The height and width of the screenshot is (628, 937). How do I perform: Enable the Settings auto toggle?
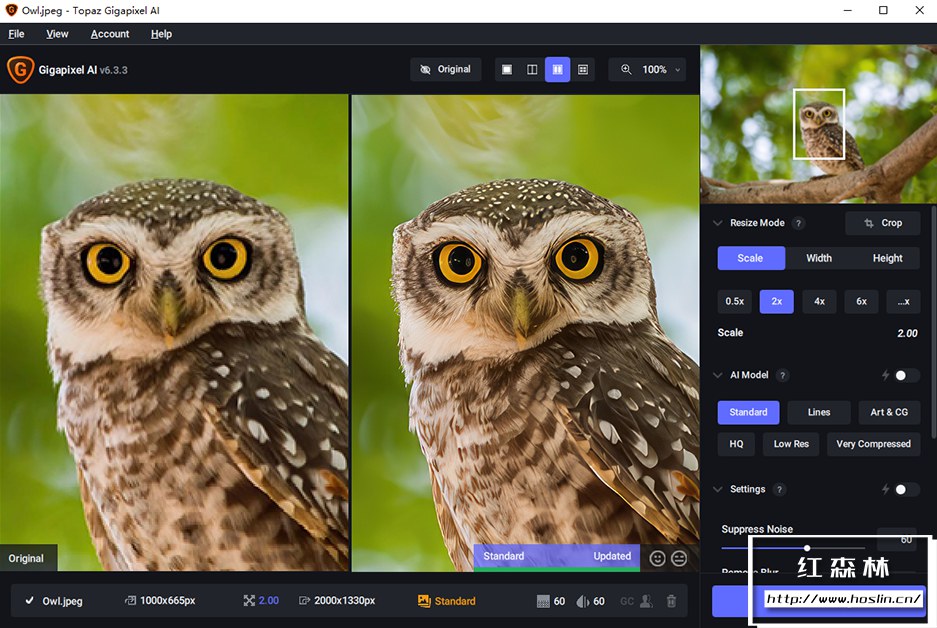[x=906, y=489]
